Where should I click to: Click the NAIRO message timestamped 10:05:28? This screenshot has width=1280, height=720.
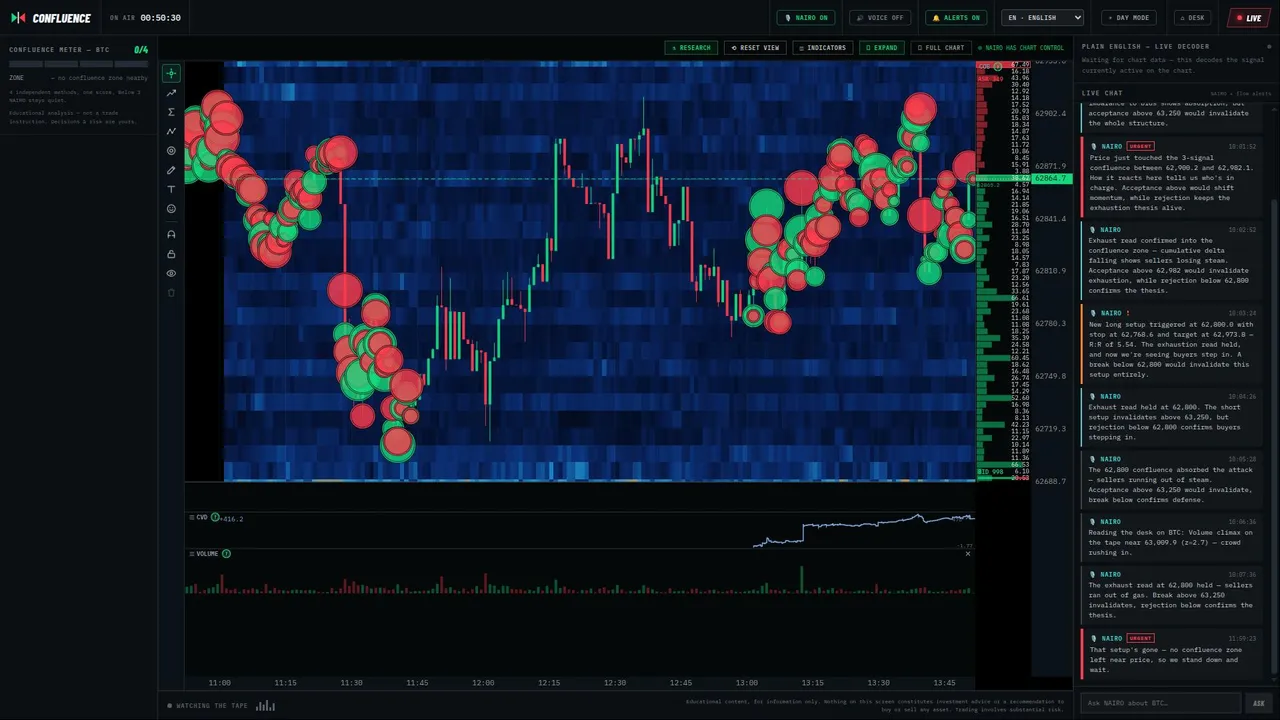(x=1171, y=479)
